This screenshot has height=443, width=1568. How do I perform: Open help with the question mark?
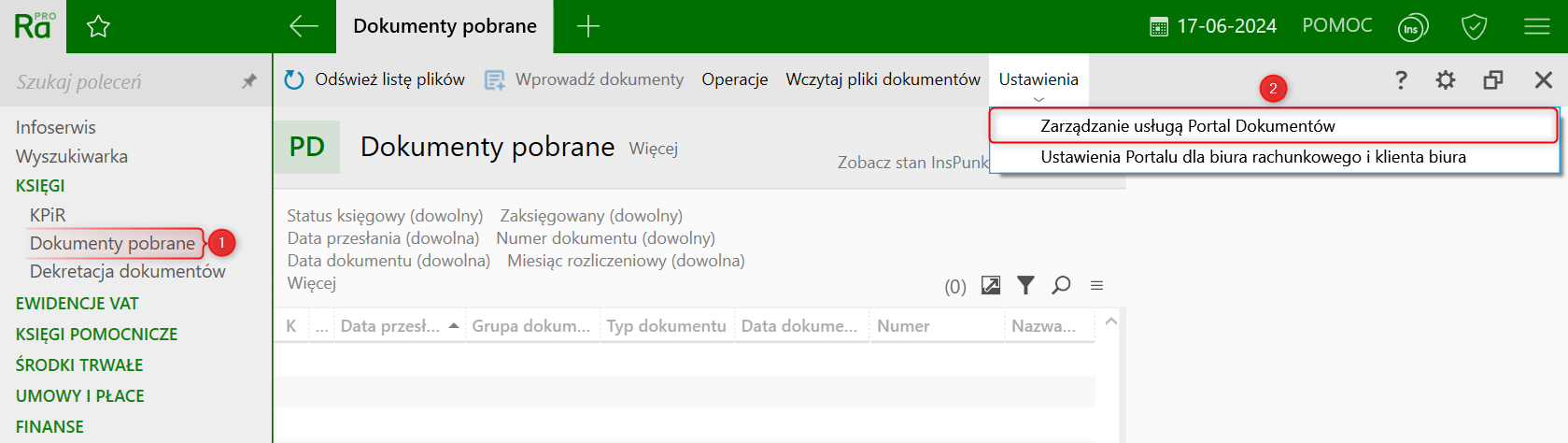pyautogui.click(x=1401, y=79)
